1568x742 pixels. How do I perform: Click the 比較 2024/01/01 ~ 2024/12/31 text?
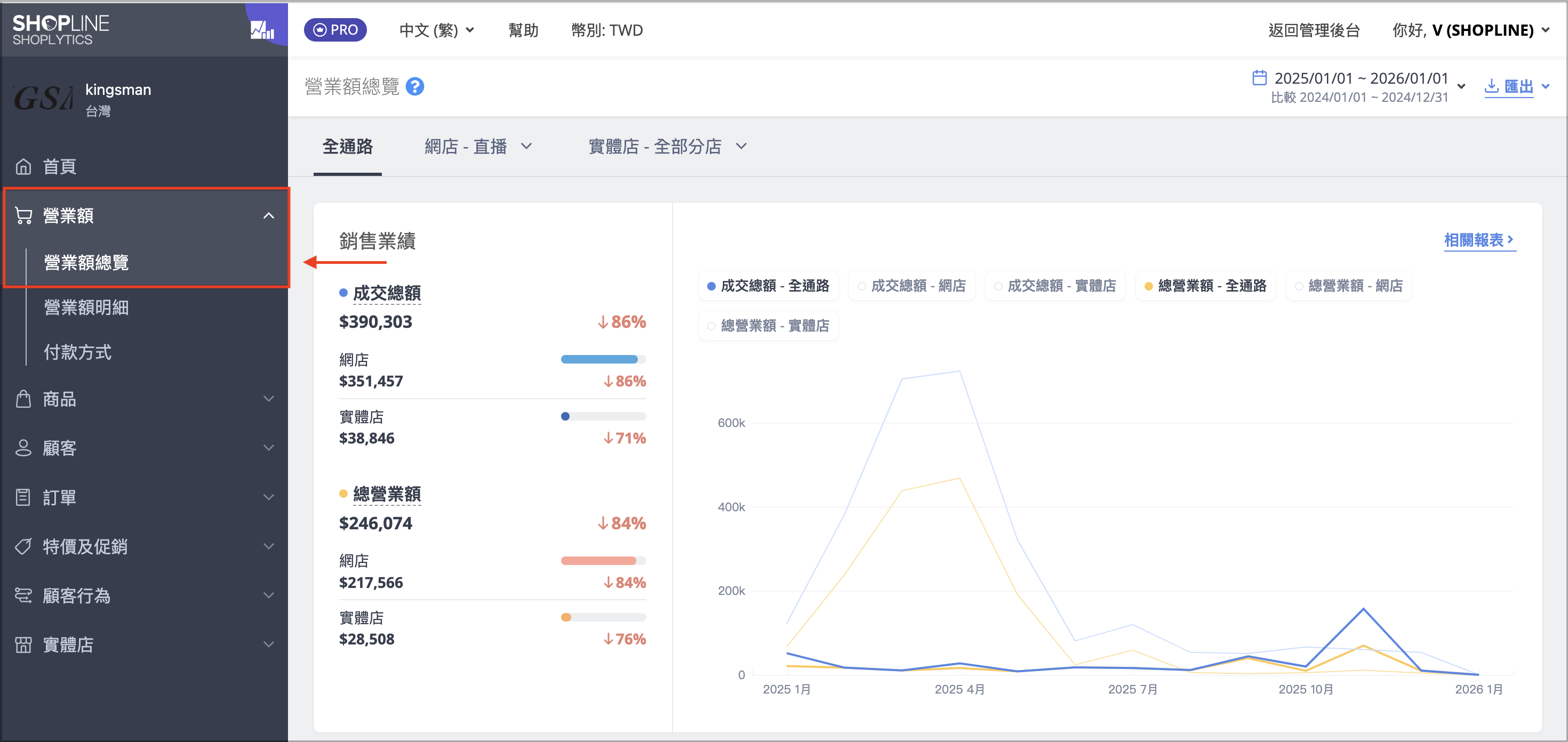tap(1359, 98)
